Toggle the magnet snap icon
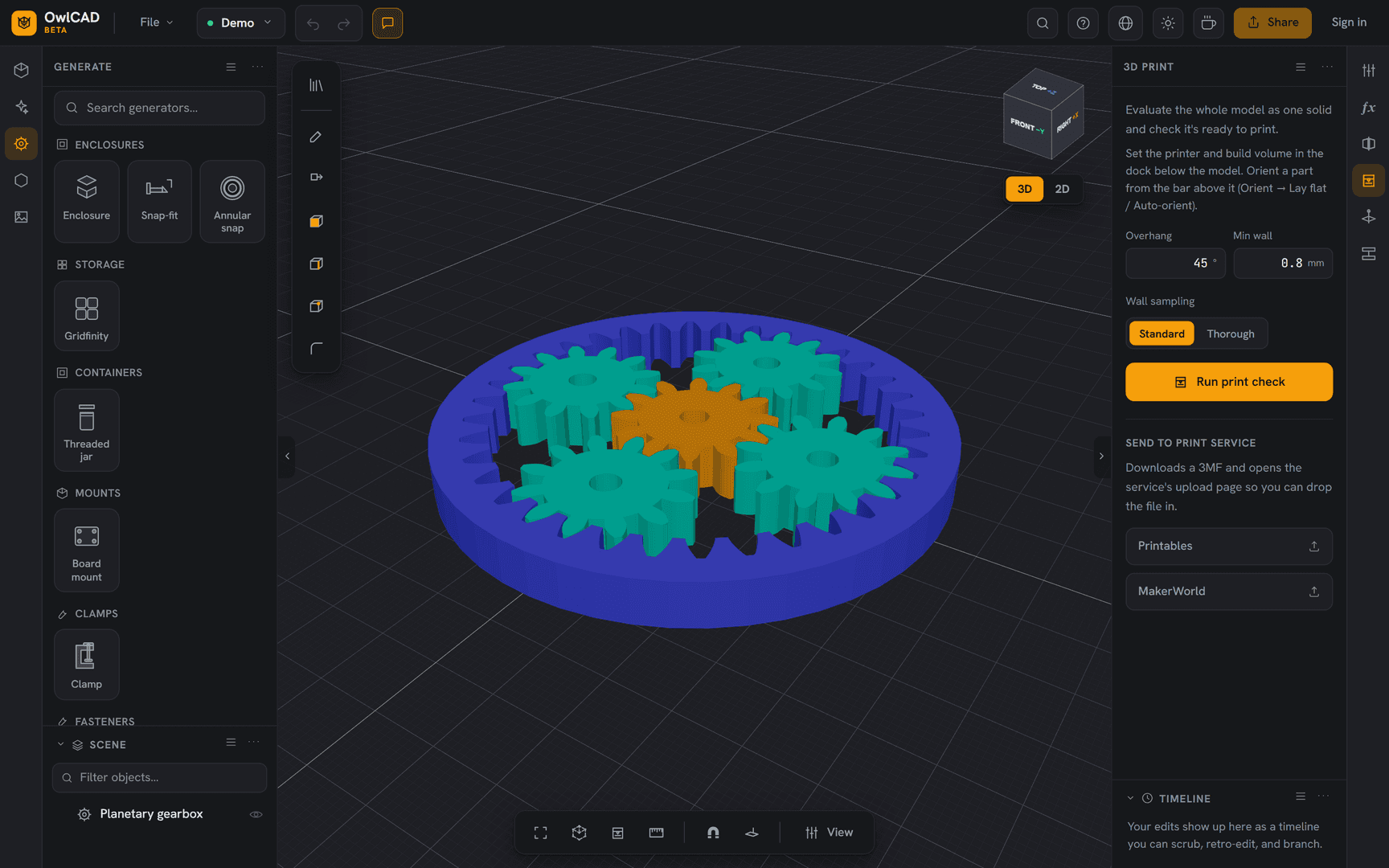Viewport: 1389px width, 868px height. [x=713, y=833]
